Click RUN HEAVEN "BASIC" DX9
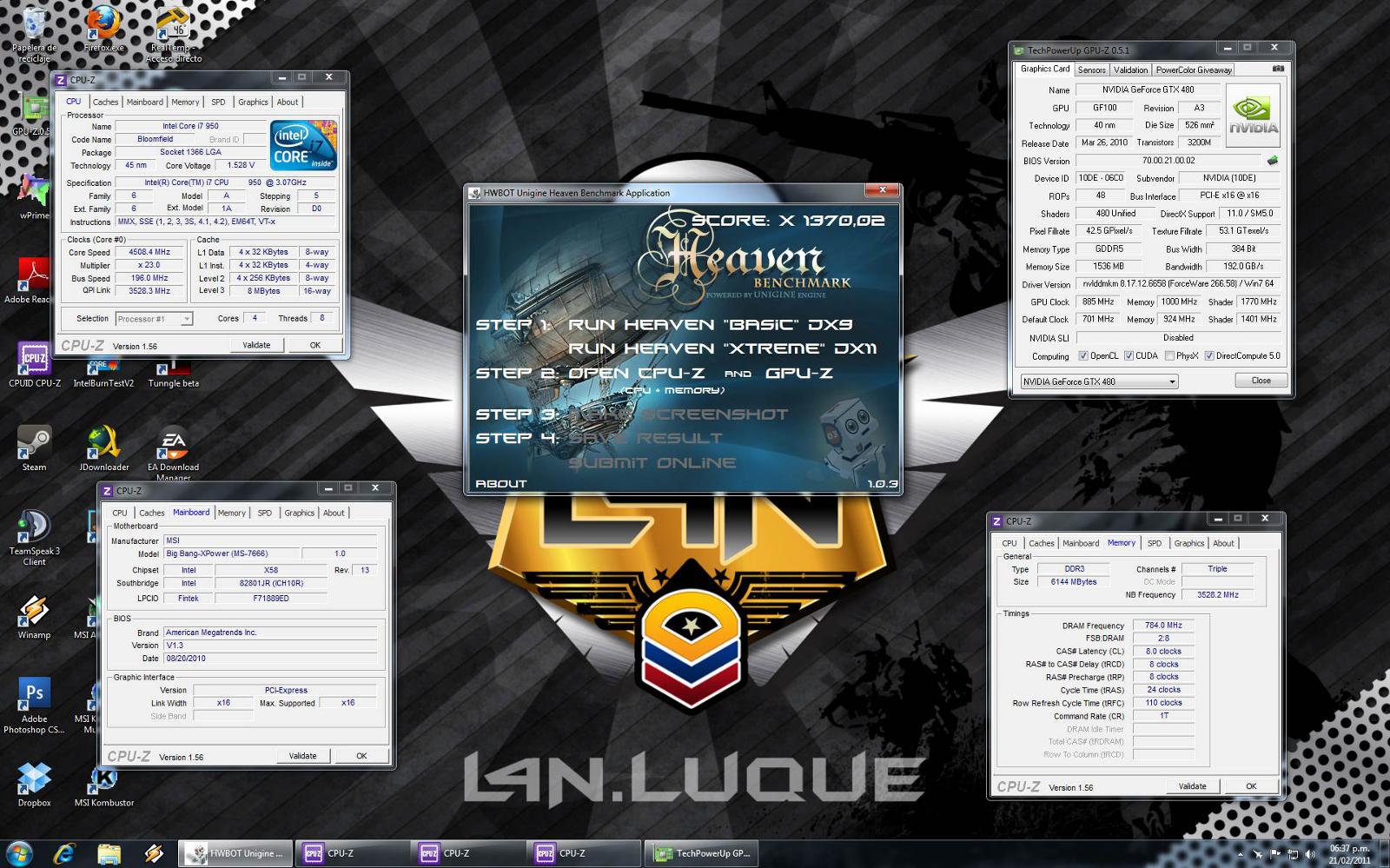1390x868 pixels. 711,324
